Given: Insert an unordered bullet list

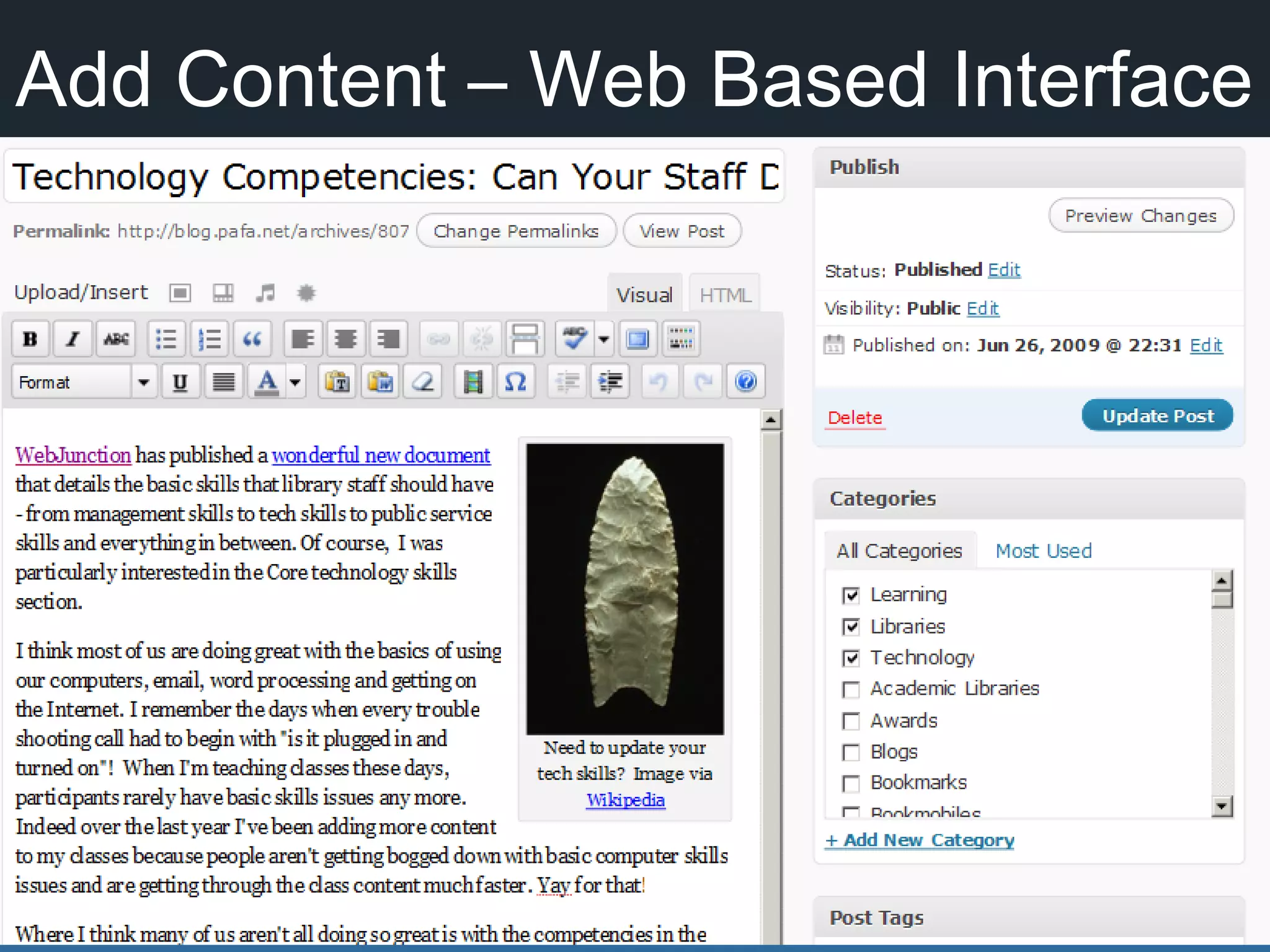Looking at the screenshot, I should coord(166,339).
